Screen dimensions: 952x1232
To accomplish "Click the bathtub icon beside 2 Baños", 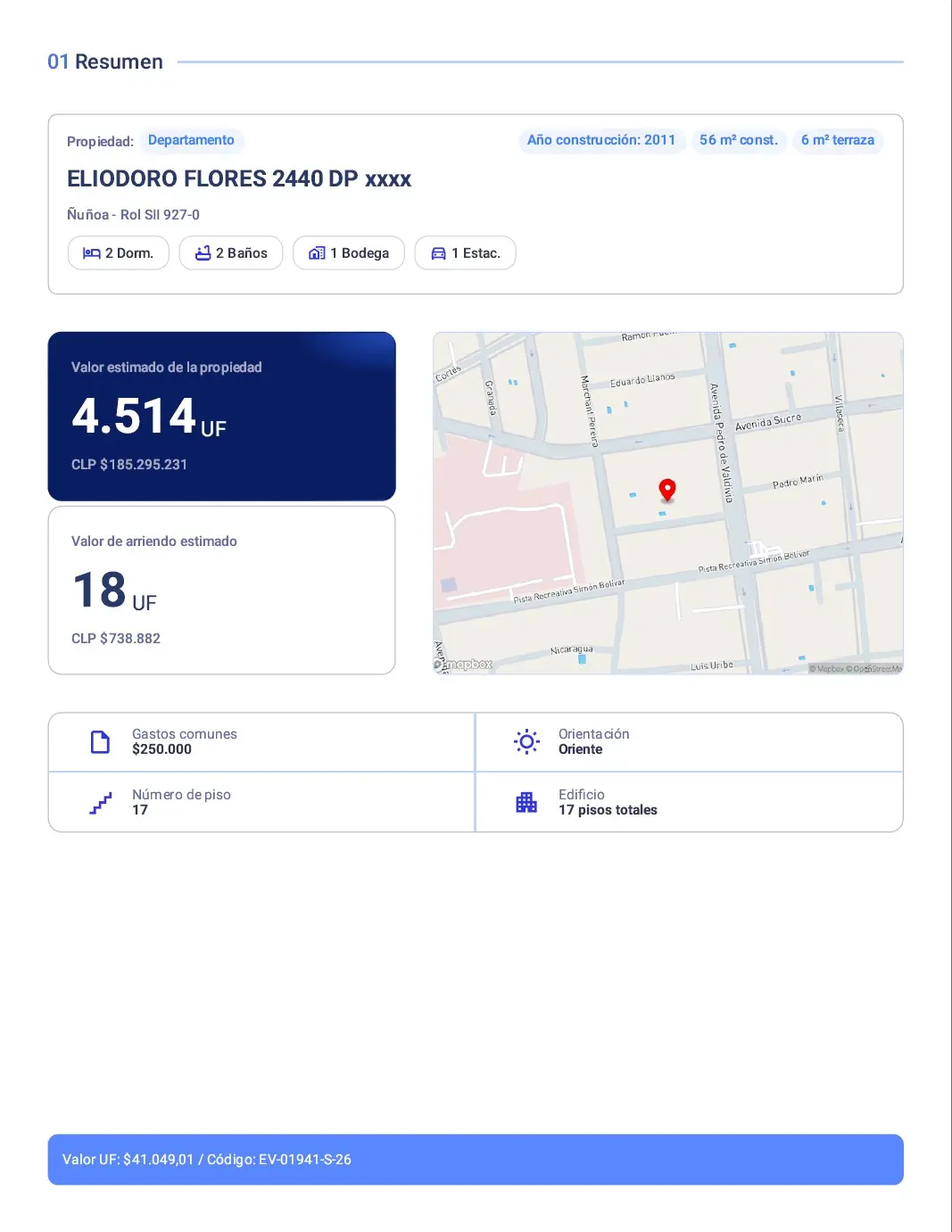I will pyautogui.click(x=203, y=253).
